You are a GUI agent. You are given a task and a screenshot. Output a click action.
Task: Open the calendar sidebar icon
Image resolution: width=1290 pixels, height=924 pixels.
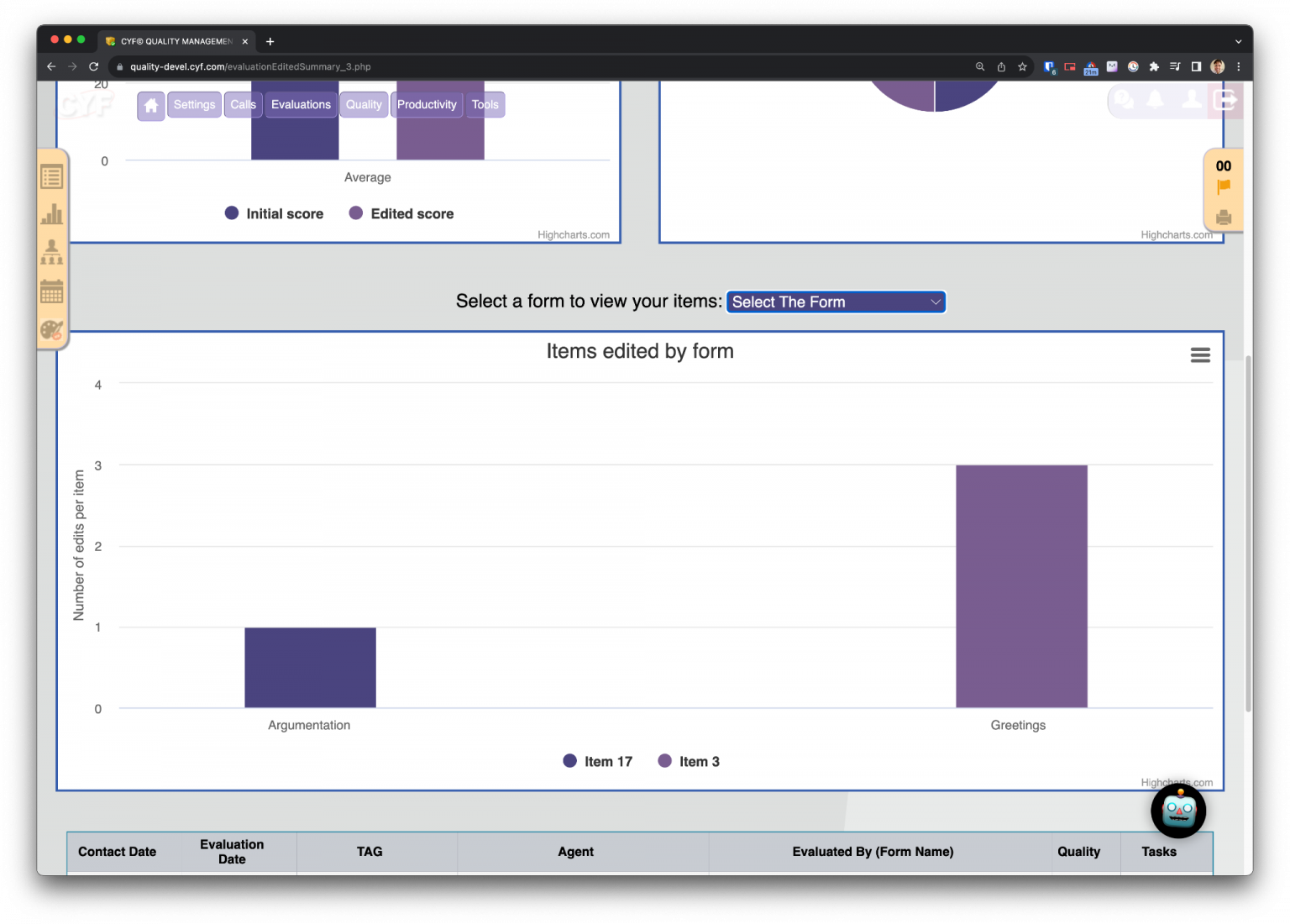click(x=51, y=291)
